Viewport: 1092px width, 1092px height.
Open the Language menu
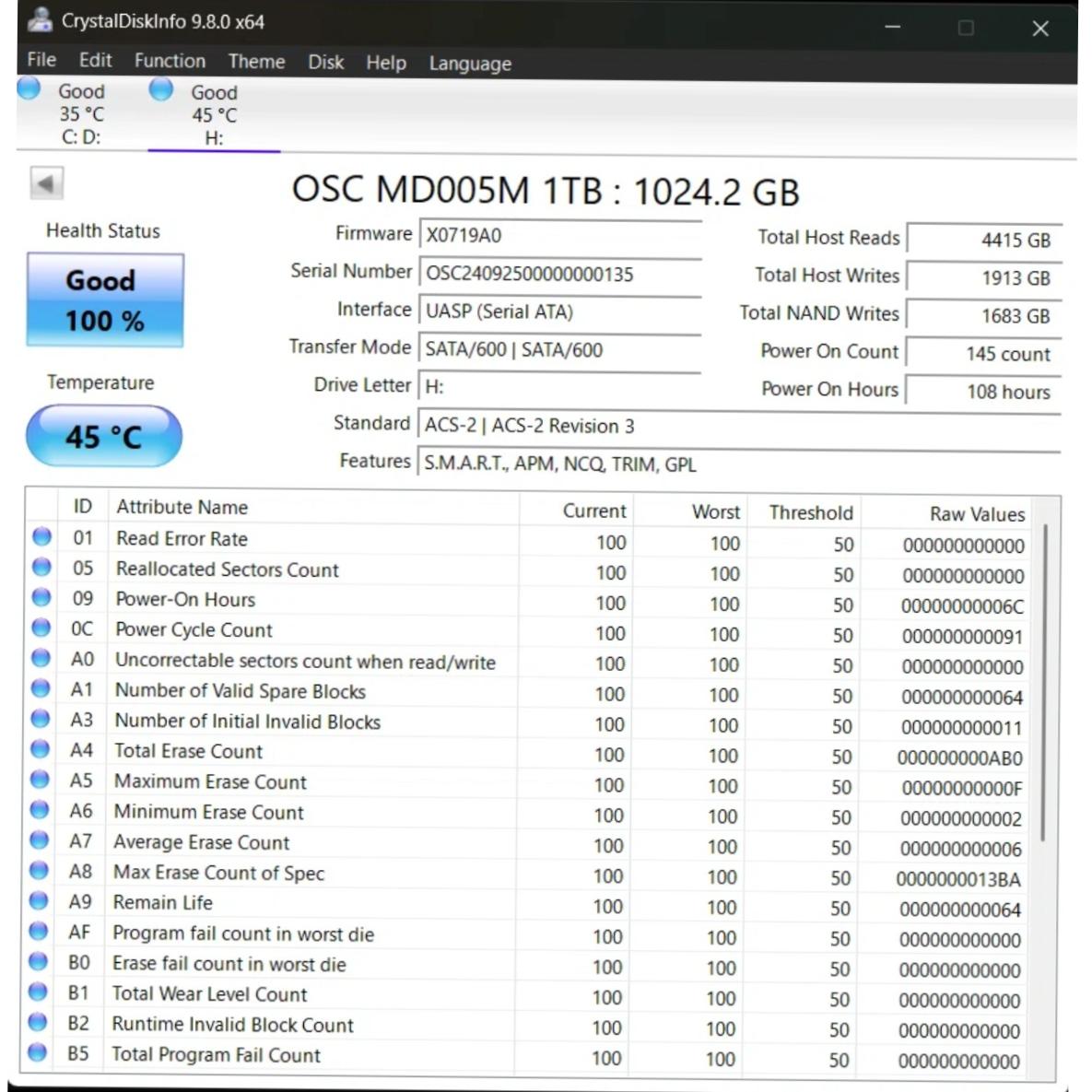click(x=470, y=65)
